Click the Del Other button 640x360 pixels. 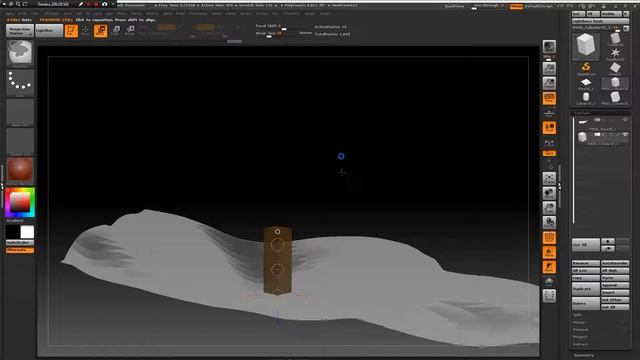tap(615, 300)
